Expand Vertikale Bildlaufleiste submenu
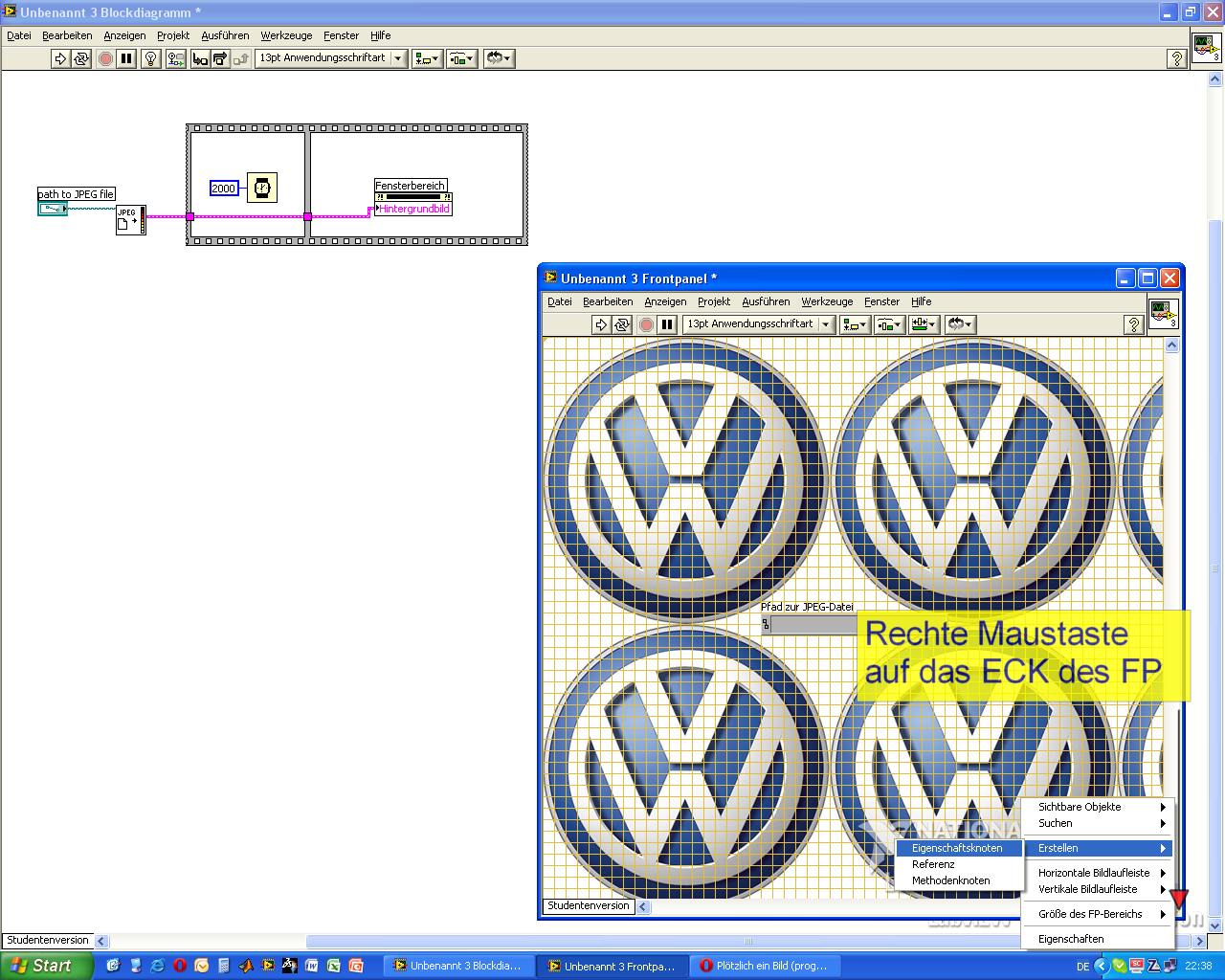This screenshot has width=1225, height=980. tap(1098, 889)
